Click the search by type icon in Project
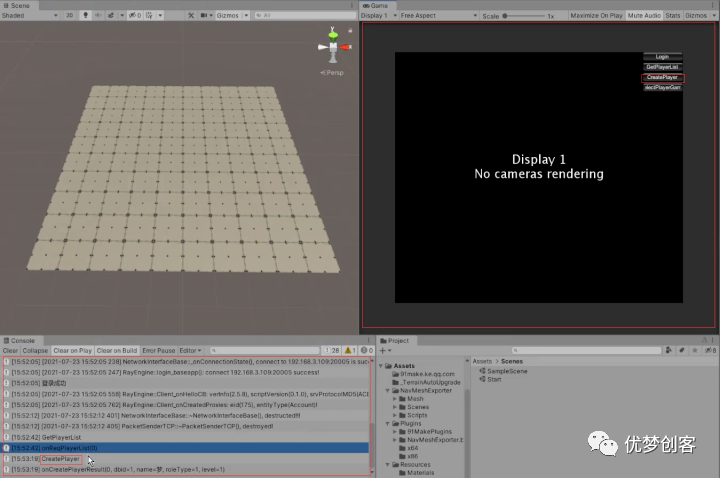Screen dimensions: 720x478 tap(669, 350)
